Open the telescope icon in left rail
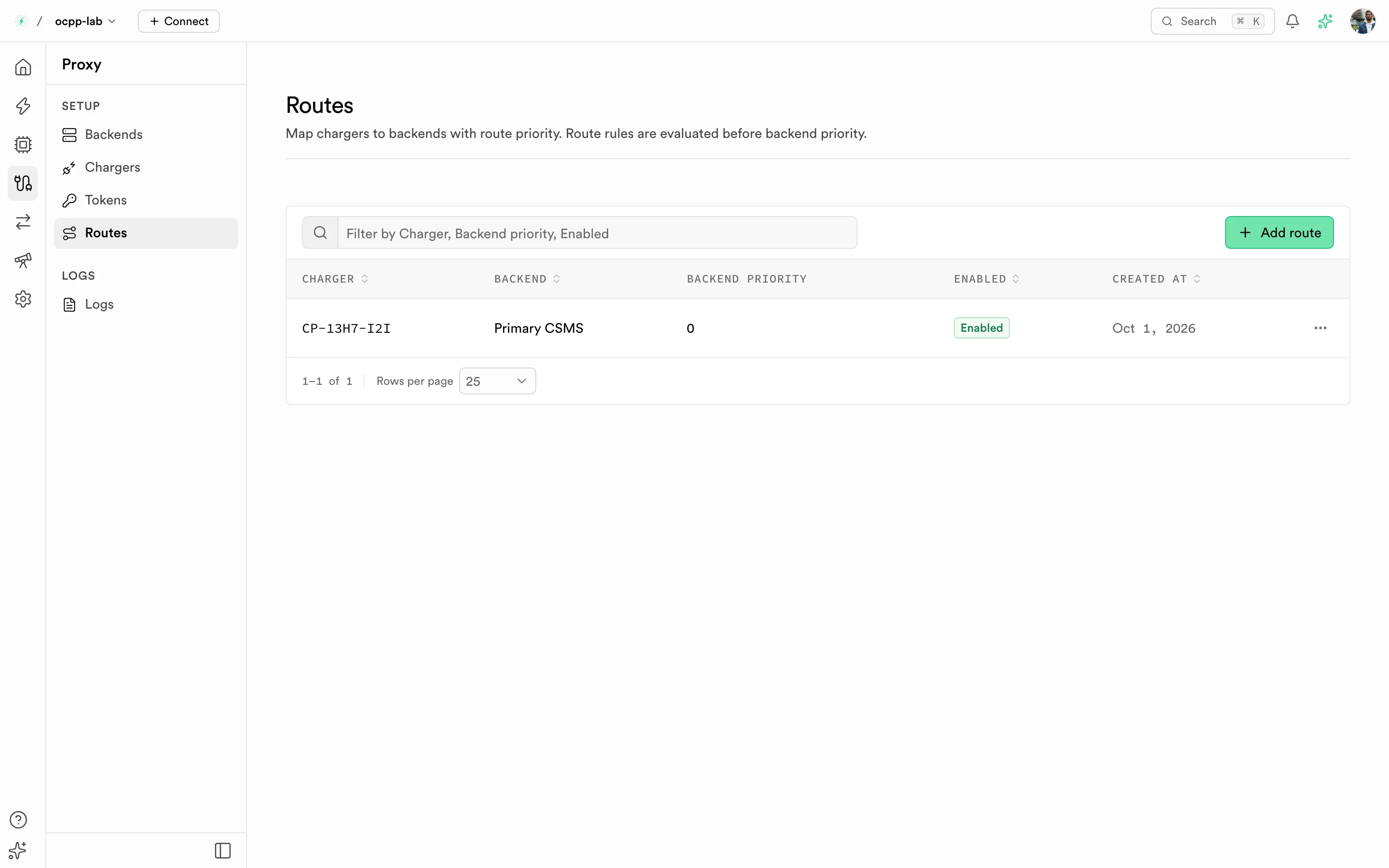The width and height of the screenshot is (1389, 868). 23,260
